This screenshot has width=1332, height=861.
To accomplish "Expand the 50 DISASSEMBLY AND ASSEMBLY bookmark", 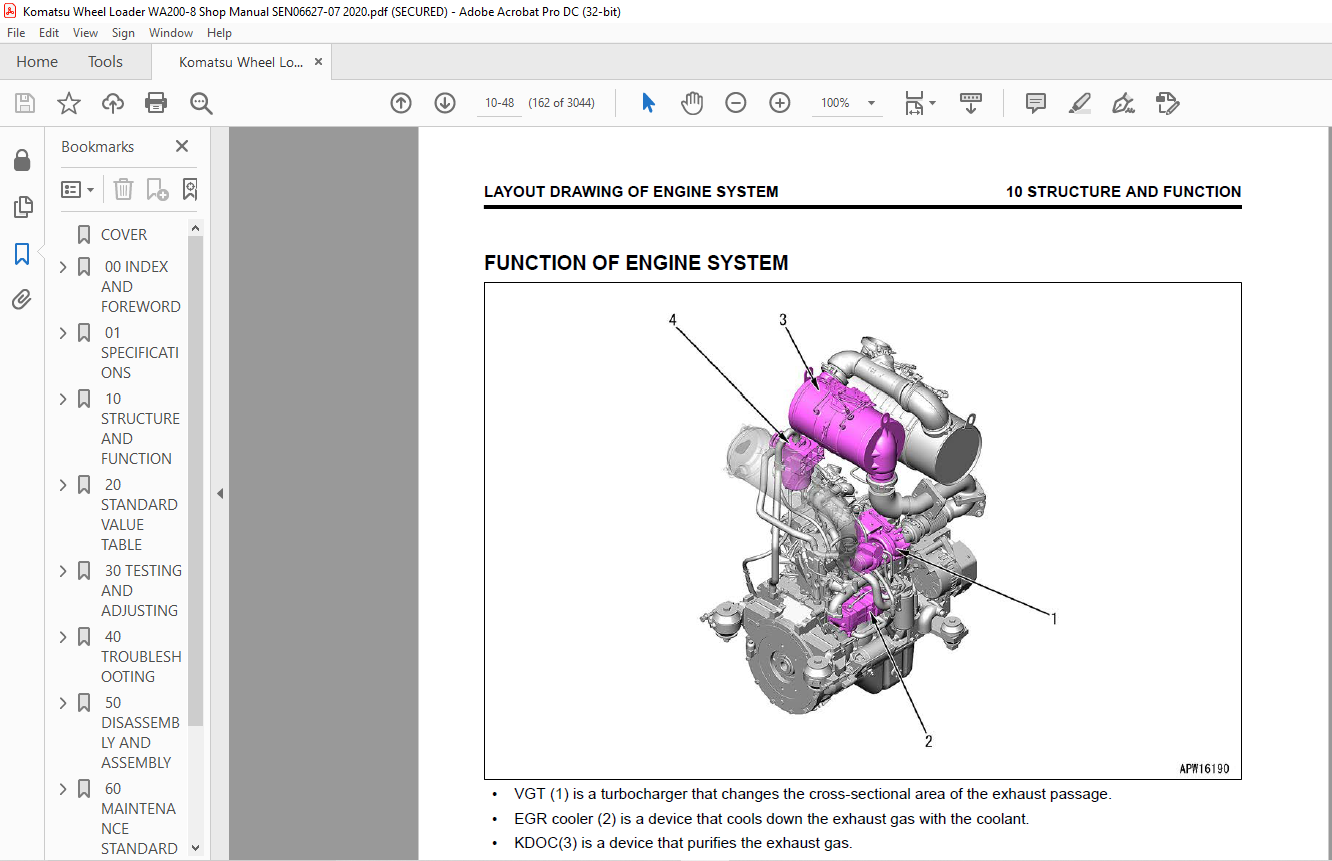I will tap(63, 703).
